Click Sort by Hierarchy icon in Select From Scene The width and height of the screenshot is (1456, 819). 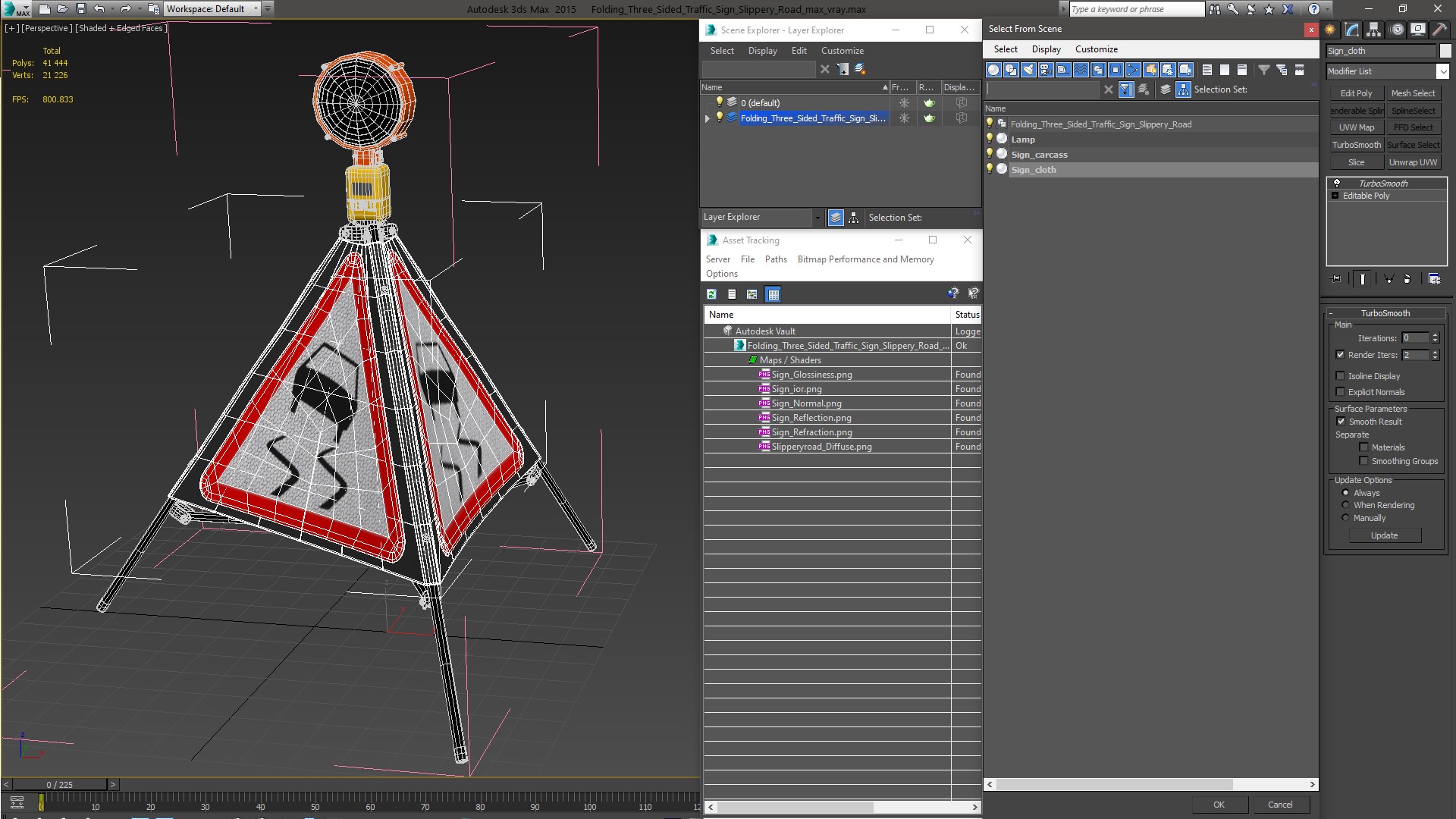[x=1183, y=89]
